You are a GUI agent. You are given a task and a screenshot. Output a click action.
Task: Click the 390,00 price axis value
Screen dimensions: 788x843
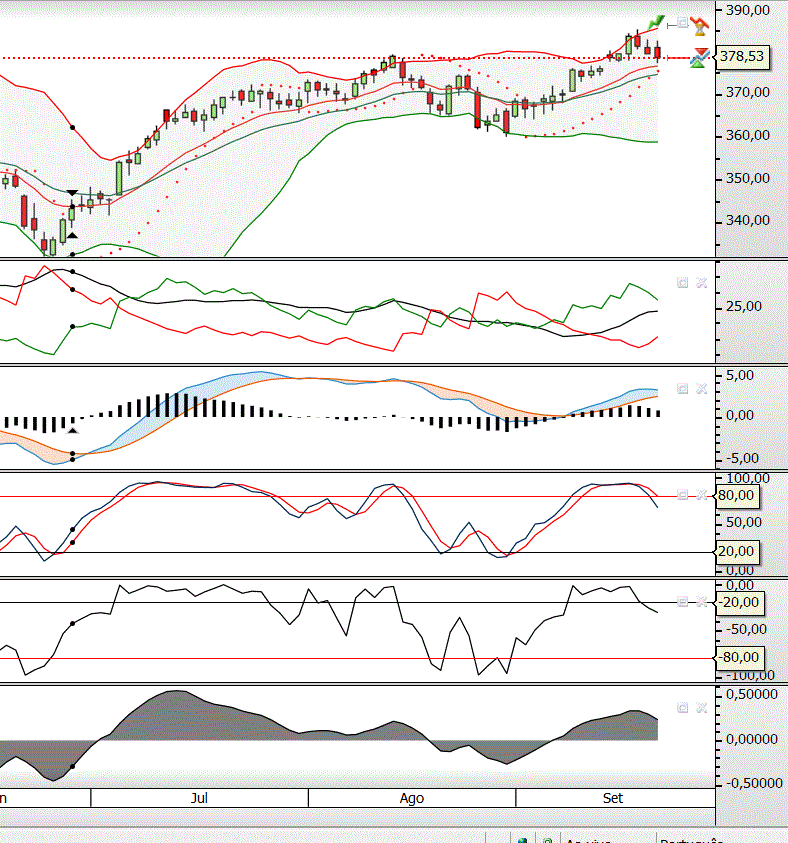pyautogui.click(x=748, y=10)
